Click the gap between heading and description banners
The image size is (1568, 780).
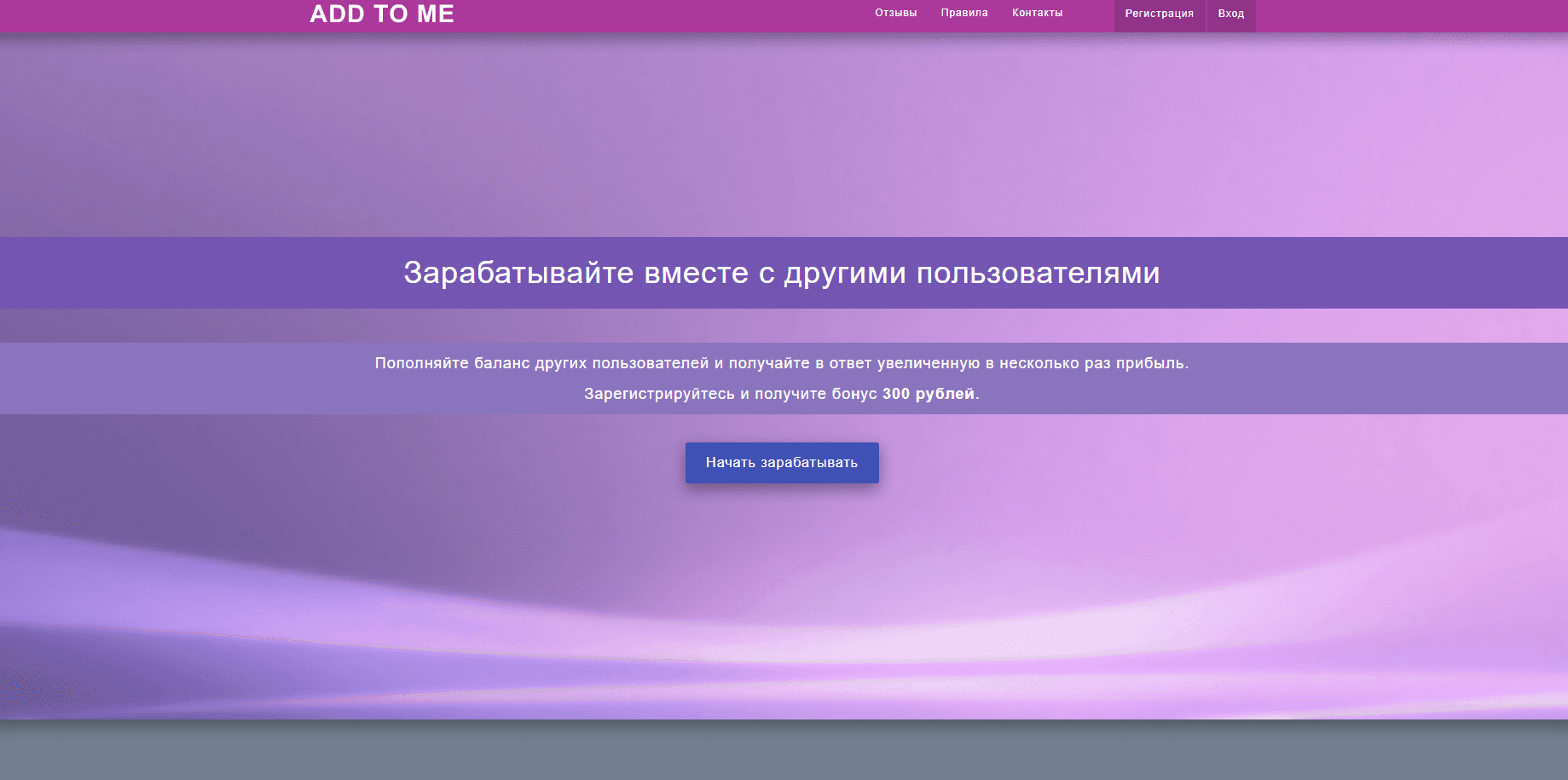[784, 326]
